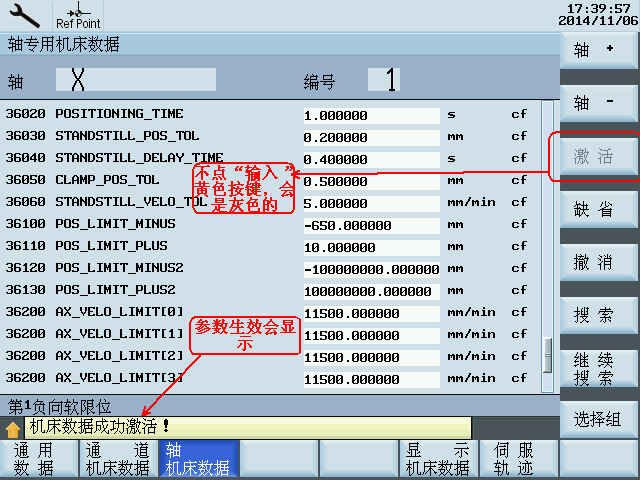The height and width of the screenshot is (480, 640).
Task: Click the 缺省 default softkey
Action: tap(598, 209)
